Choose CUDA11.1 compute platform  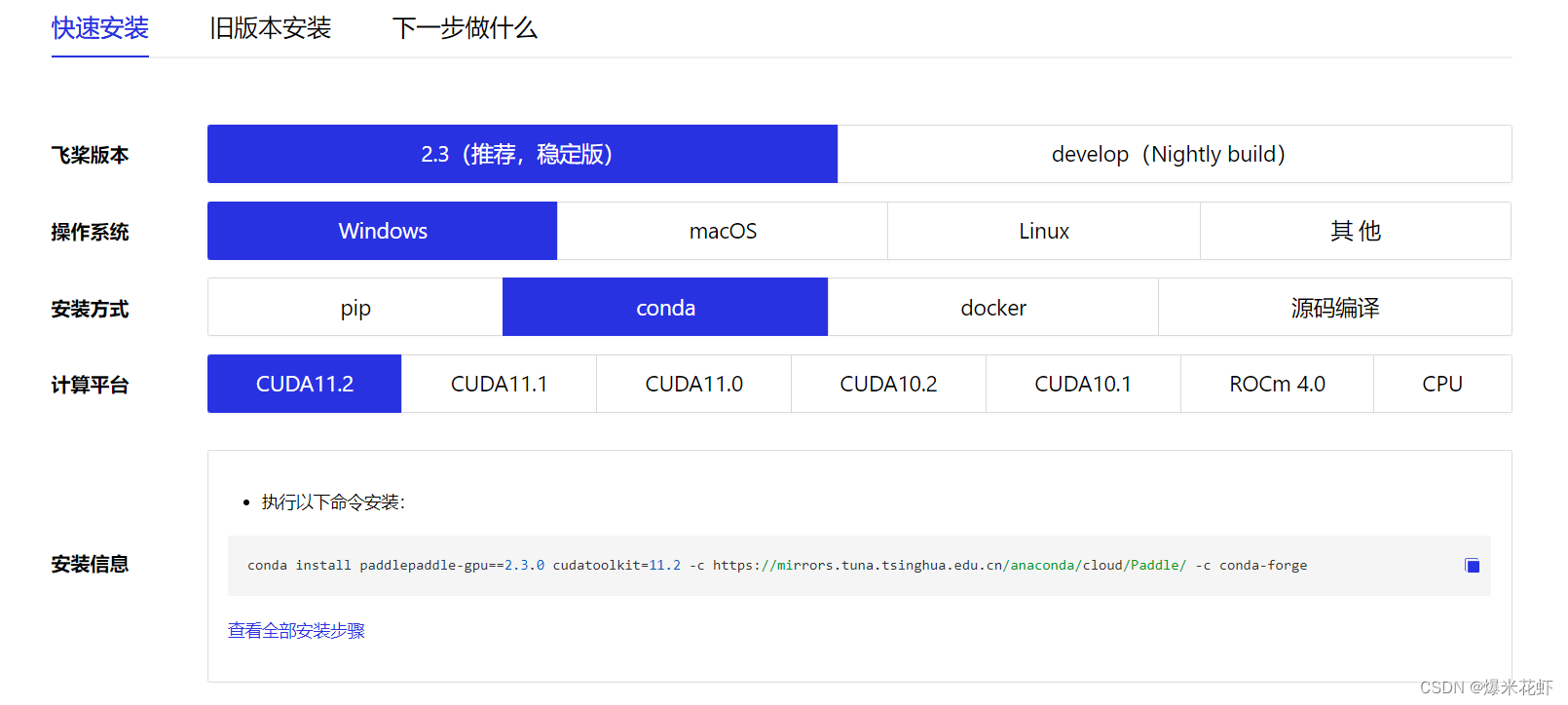[499, 384]
